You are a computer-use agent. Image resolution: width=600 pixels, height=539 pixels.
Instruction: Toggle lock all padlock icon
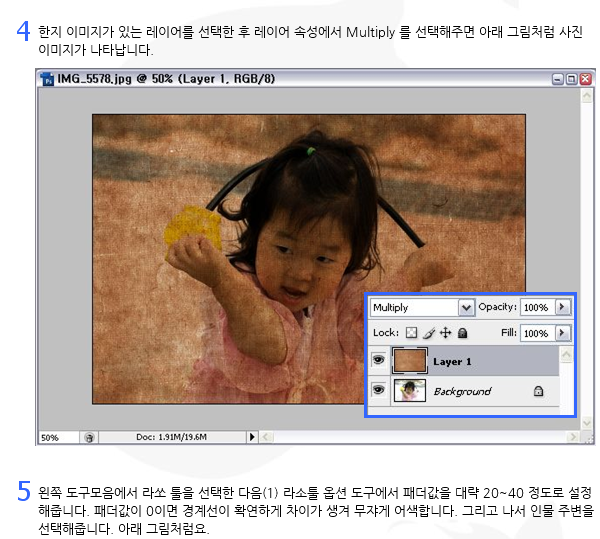point(463,333)
